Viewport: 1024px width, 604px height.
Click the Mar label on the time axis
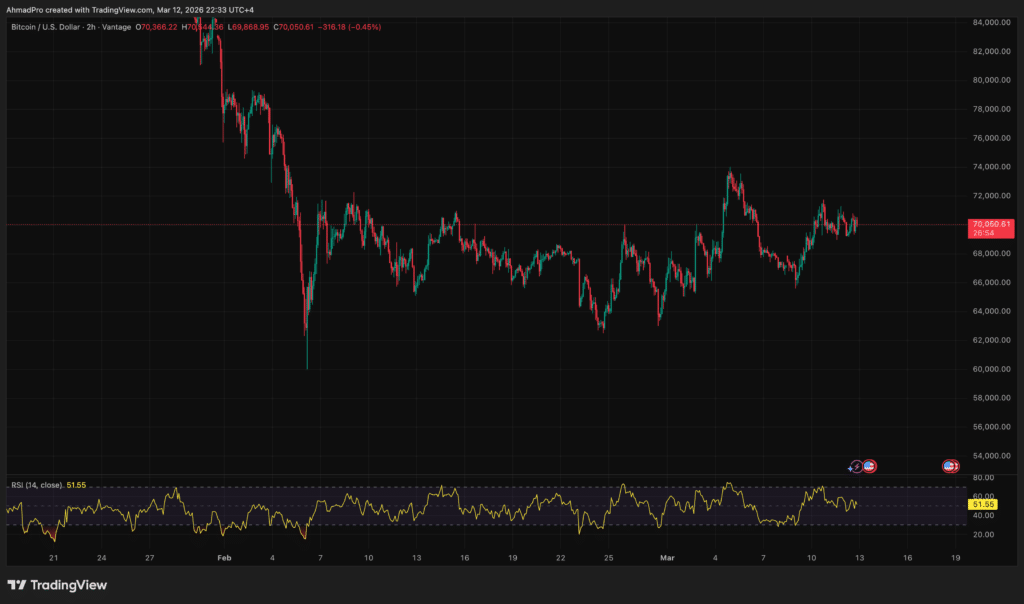point(667,556)
